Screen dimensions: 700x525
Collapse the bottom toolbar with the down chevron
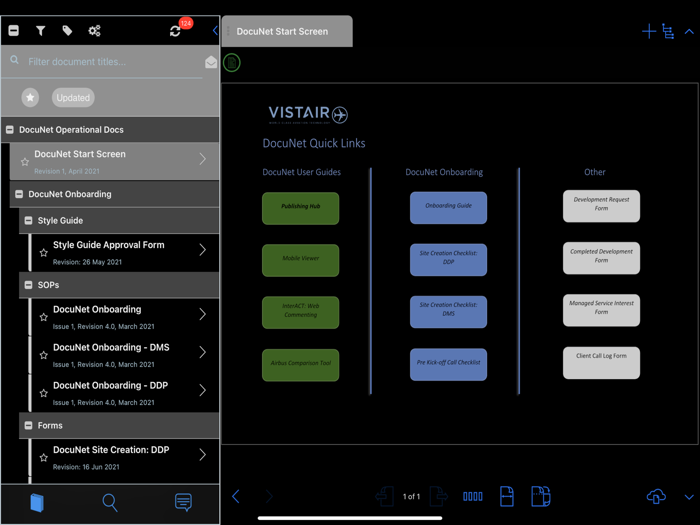click(x=689, y=497)
